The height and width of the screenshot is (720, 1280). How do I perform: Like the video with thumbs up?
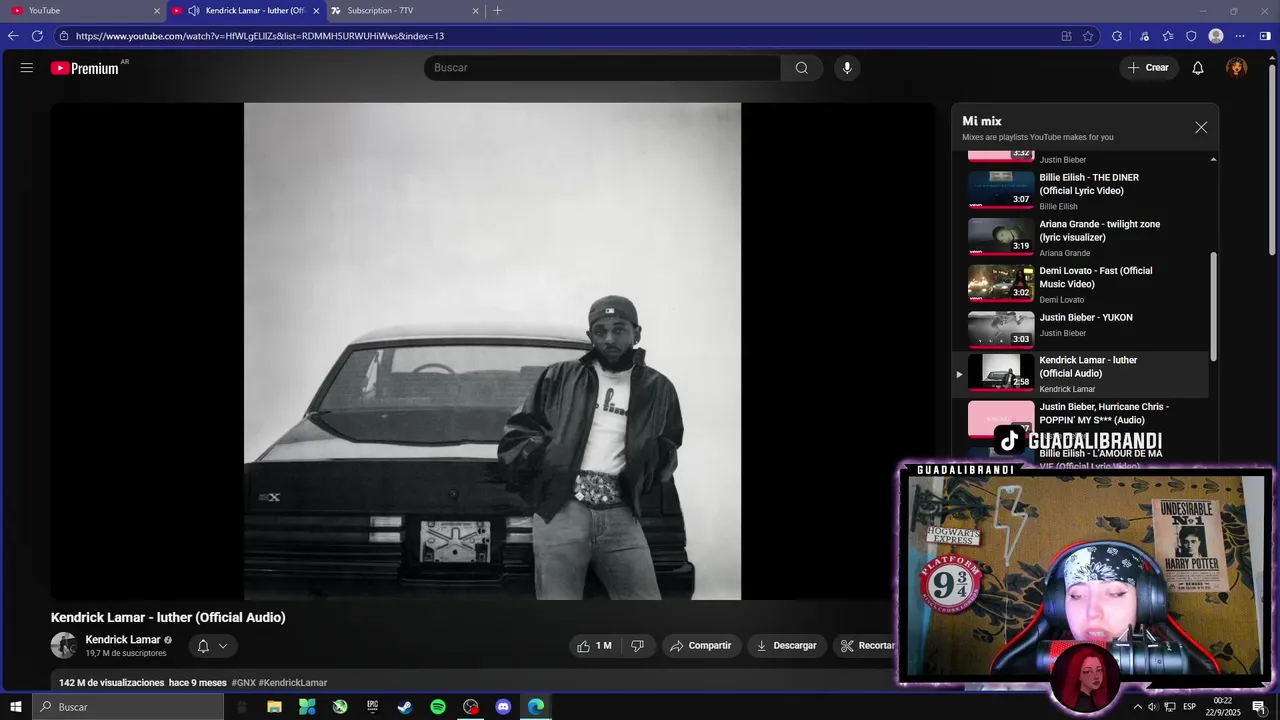[595, 646]
